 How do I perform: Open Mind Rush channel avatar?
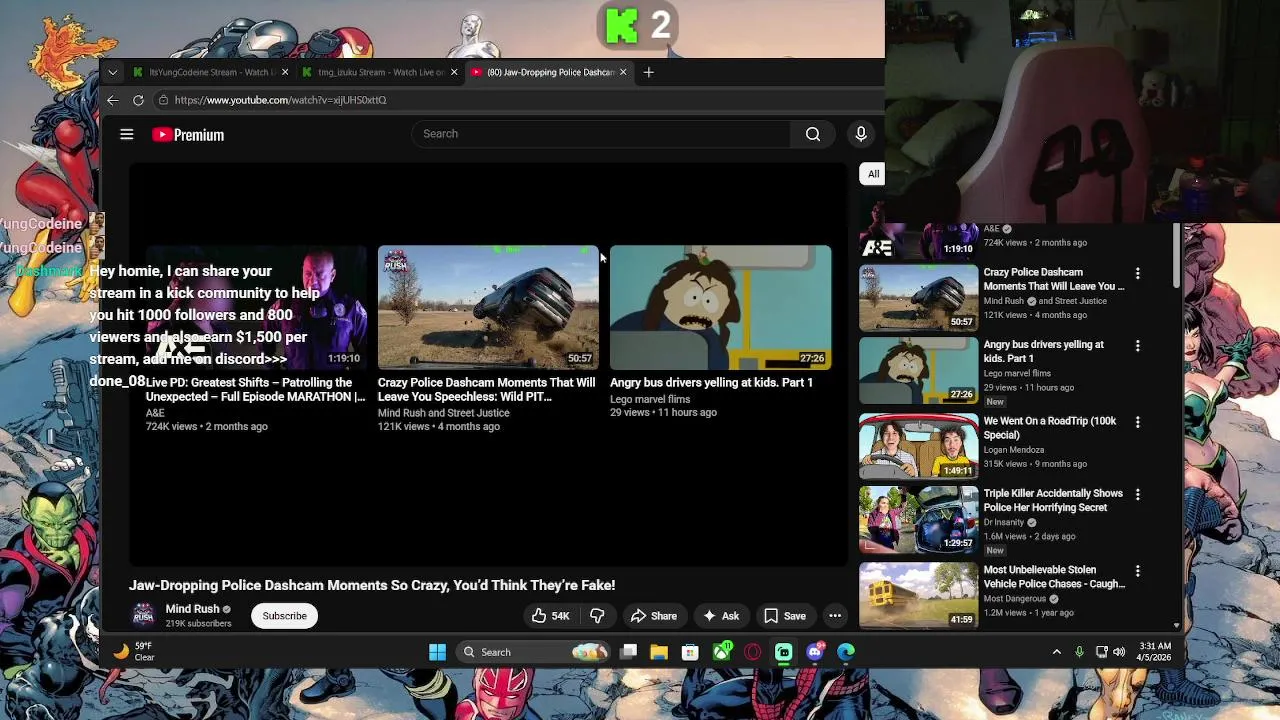[144, 615]
